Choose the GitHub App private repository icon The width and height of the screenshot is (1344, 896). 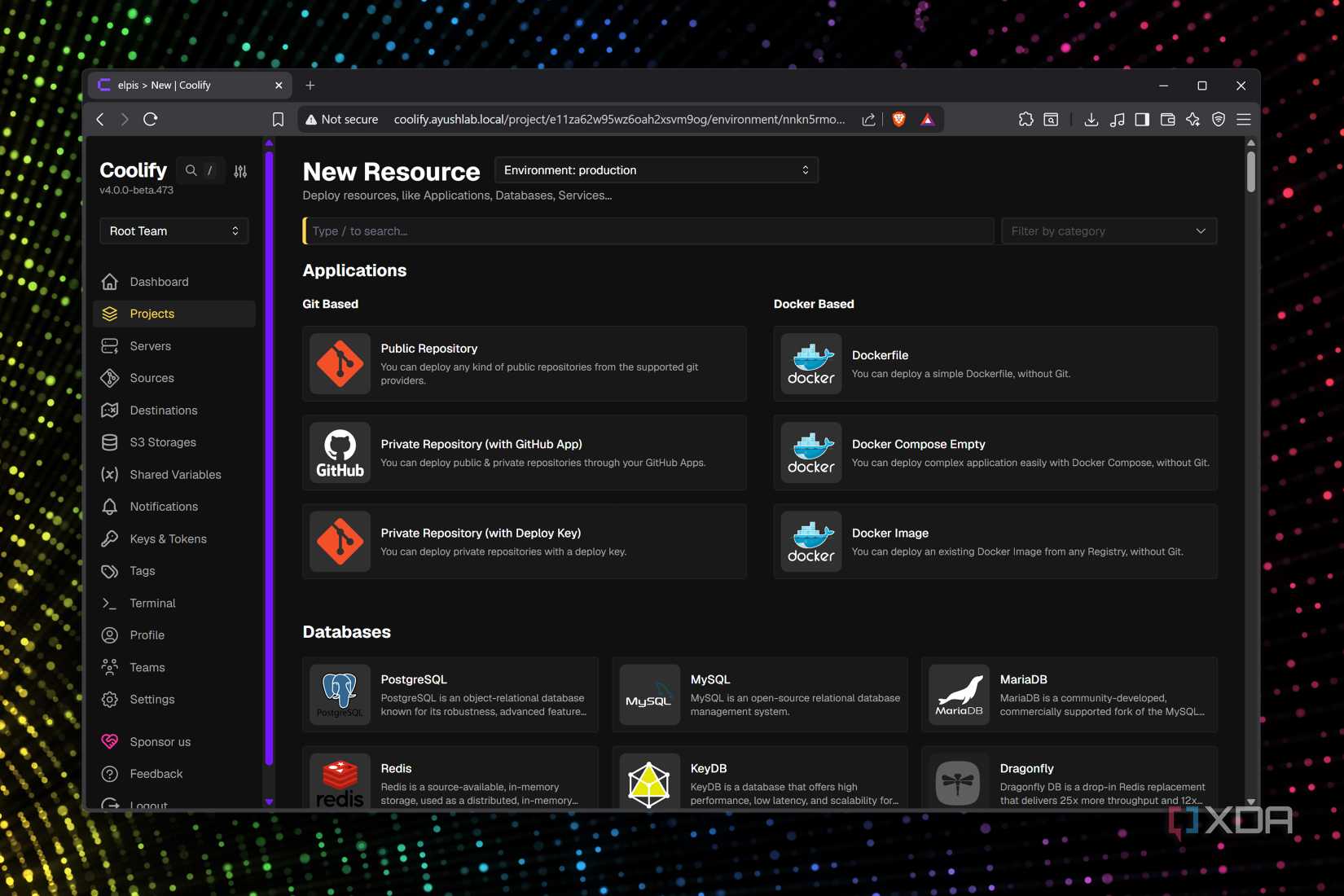(340, 453)
